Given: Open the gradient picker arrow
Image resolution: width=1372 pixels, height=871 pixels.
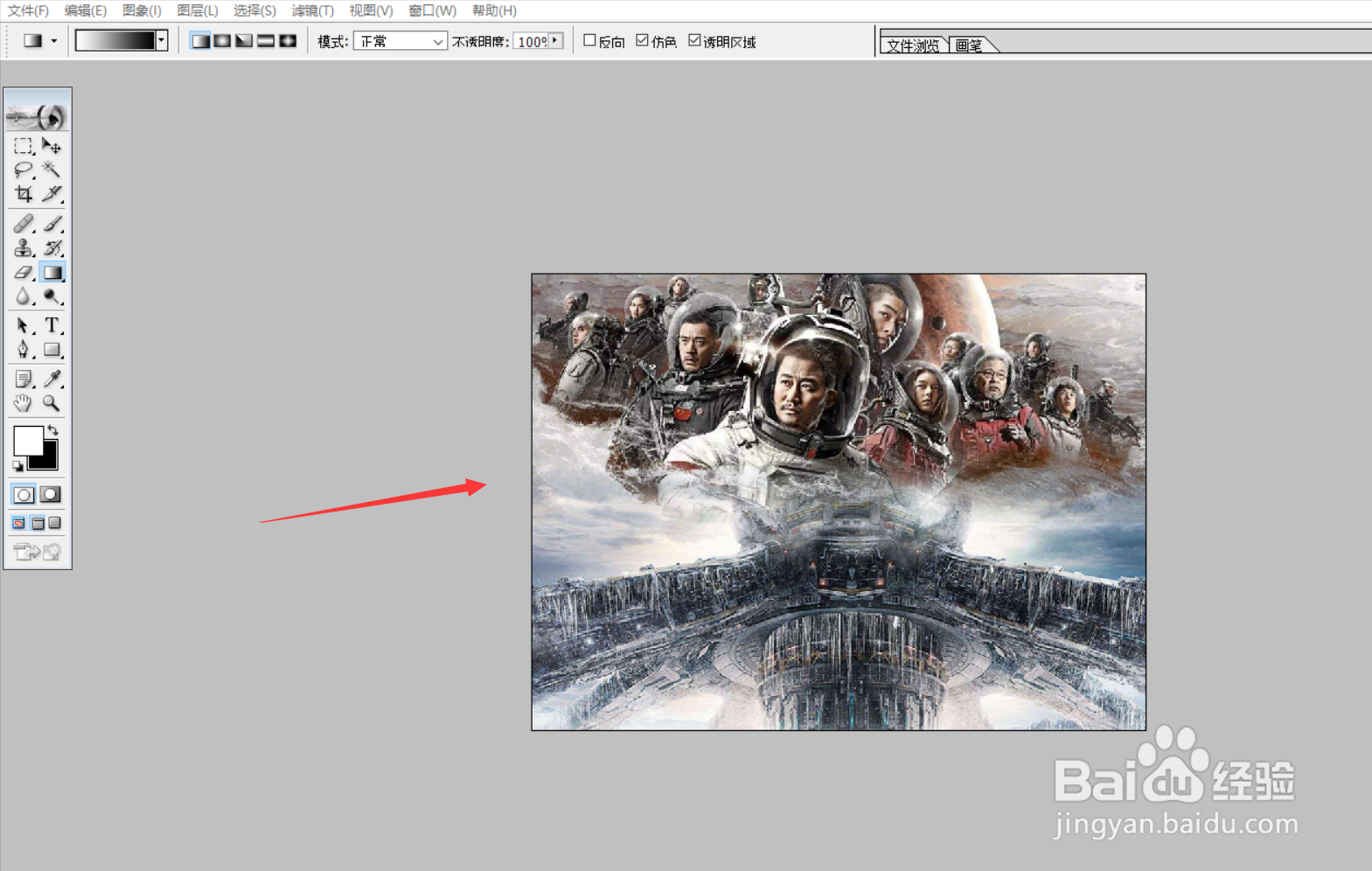Looking at the screenshot, I should pos(162,40).
